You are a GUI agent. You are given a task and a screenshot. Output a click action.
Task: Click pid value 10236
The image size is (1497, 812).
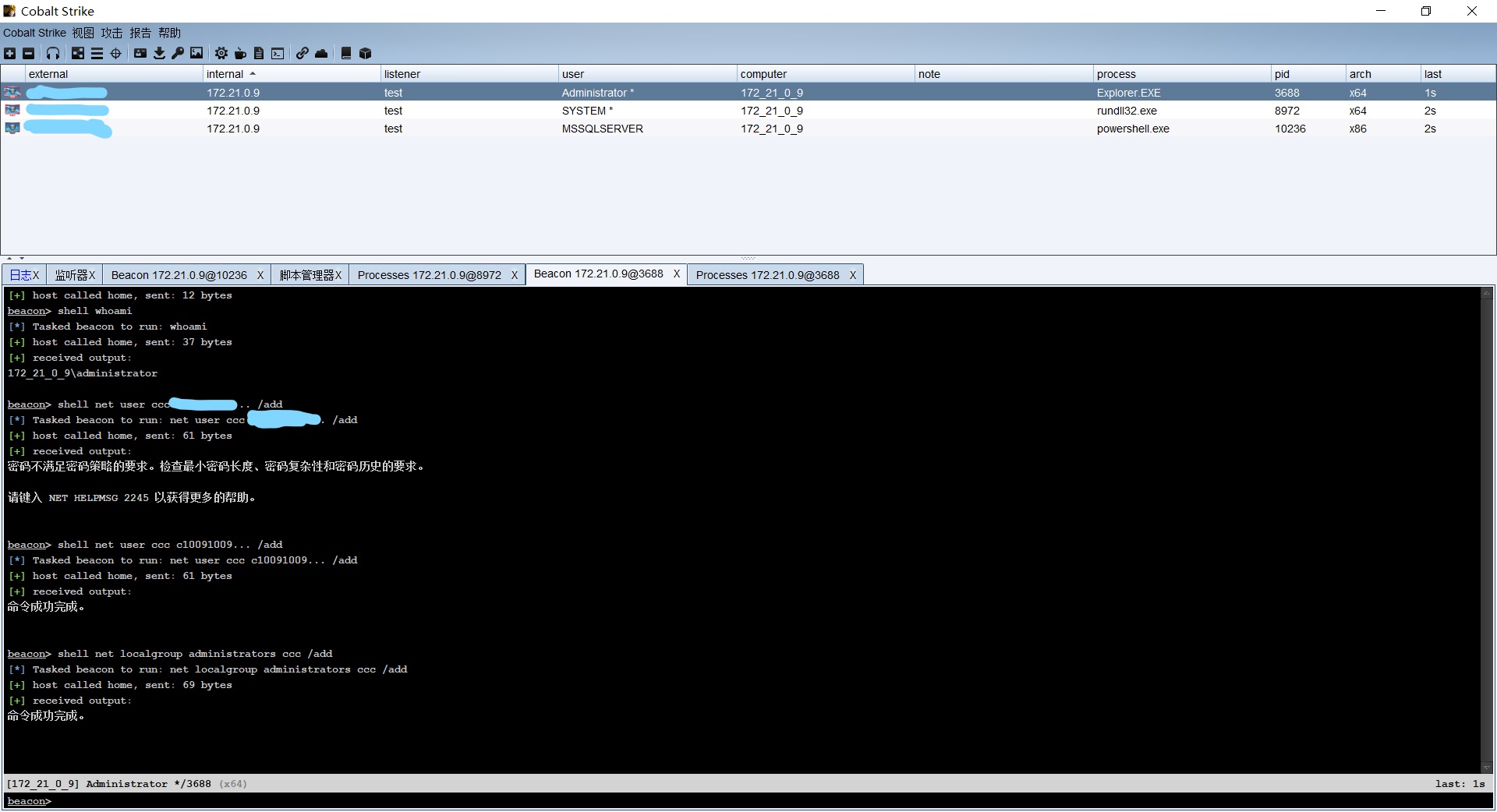1290,129
